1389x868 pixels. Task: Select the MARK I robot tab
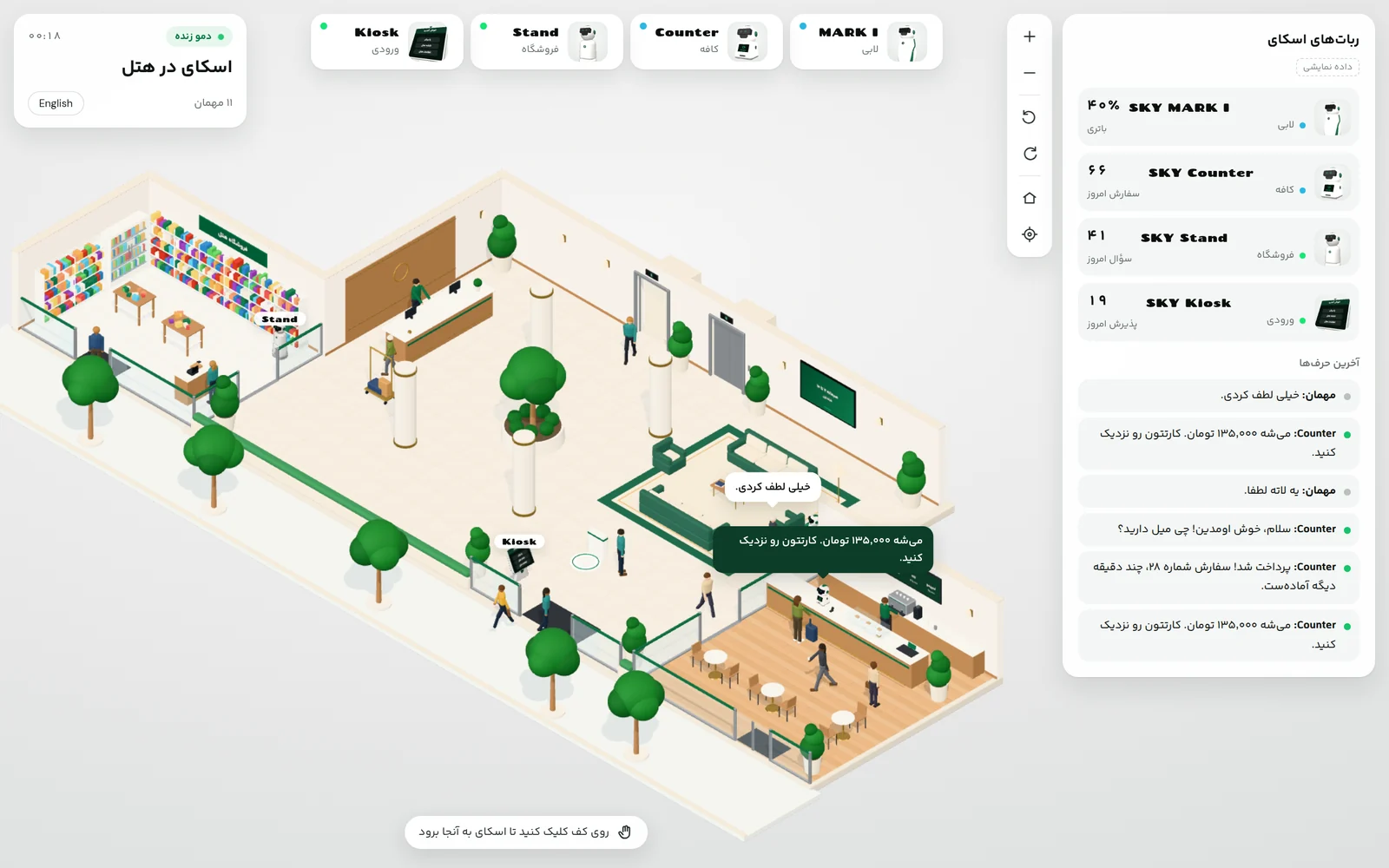point(866,42)
